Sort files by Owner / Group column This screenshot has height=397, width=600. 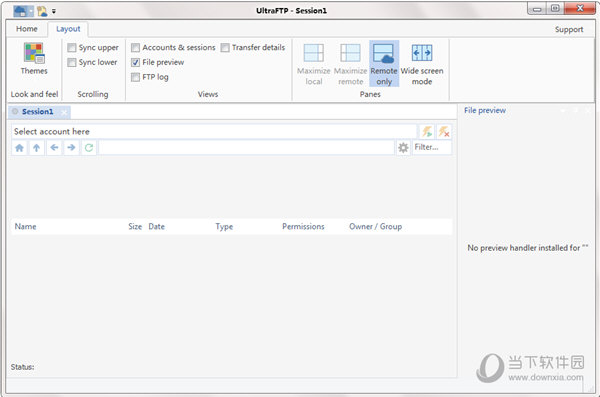tap(375, 227)
